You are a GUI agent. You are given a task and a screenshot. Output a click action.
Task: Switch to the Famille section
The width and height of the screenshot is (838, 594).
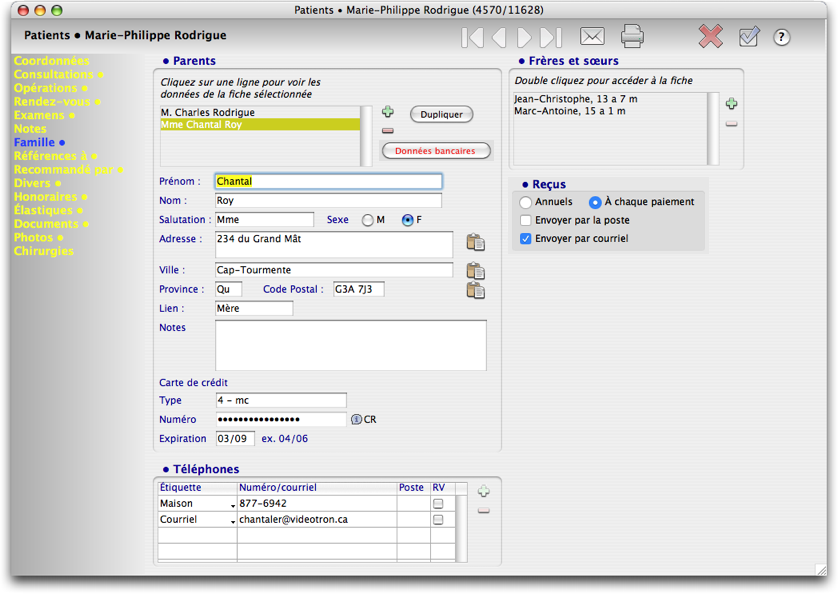click(40, 143)
